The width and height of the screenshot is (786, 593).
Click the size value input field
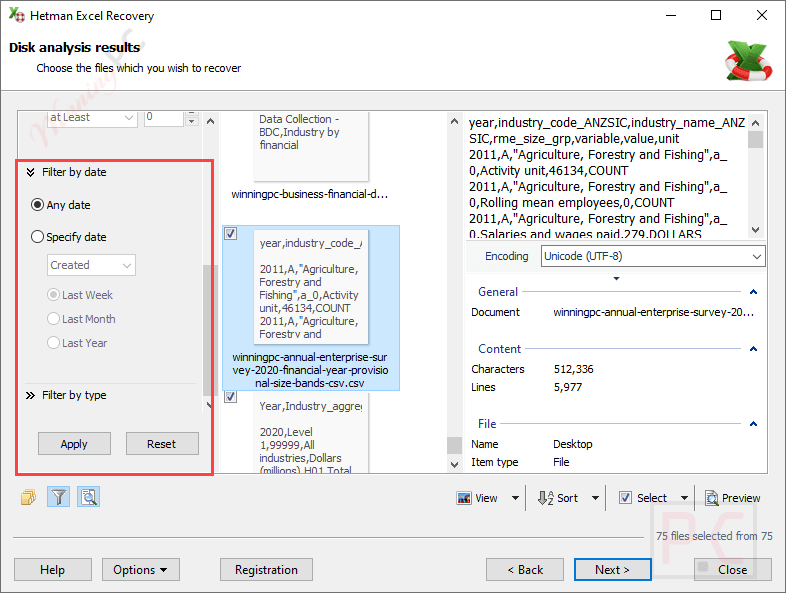[164, 117]
